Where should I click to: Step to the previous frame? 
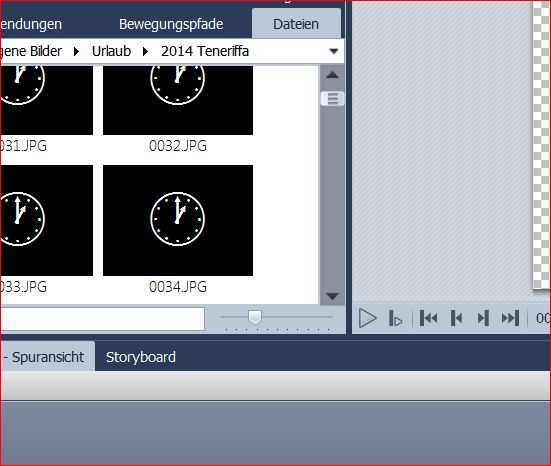click(456, 318)
